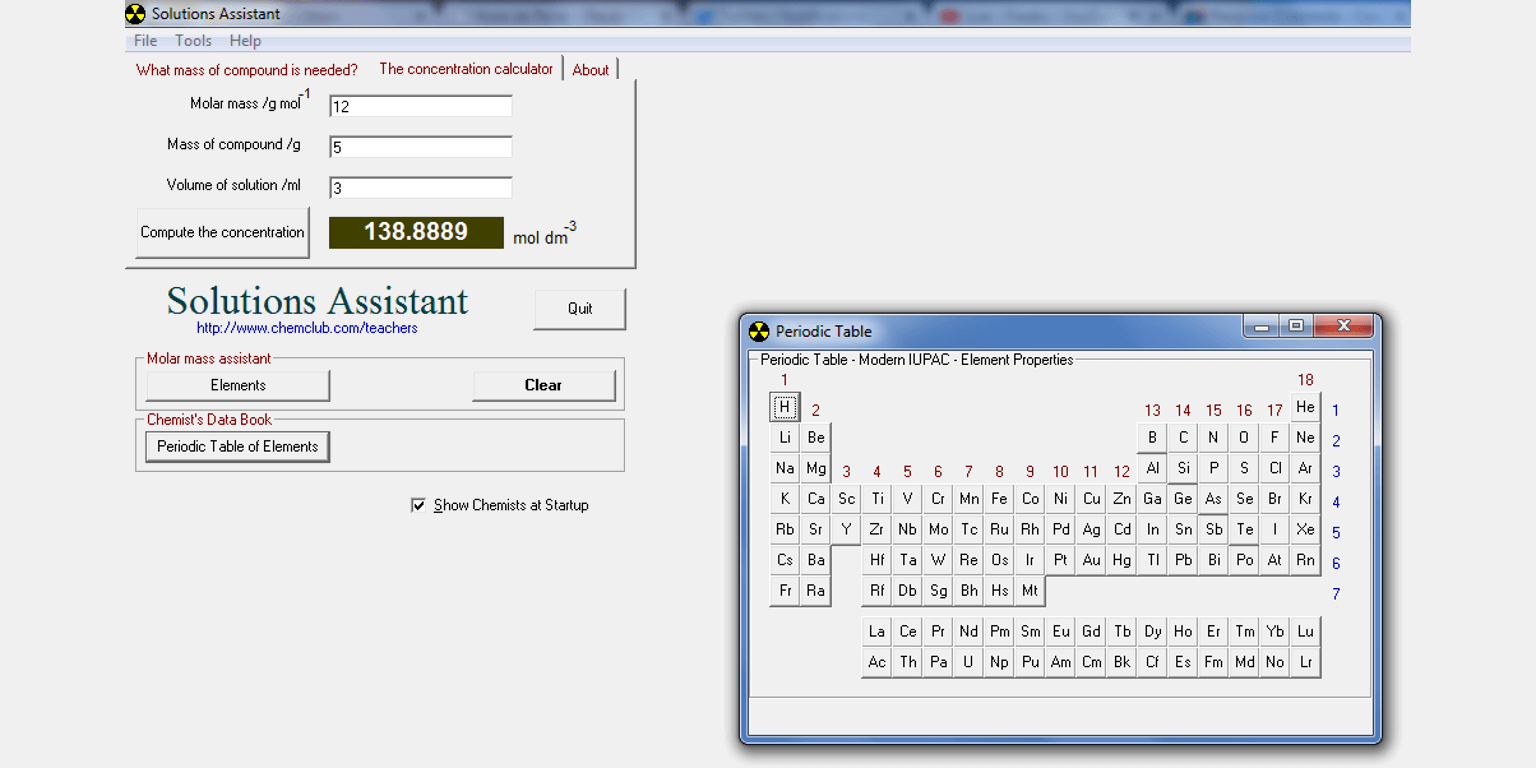The width and height of the screenshot is (1536, 768).
Task: Open the Help menu
Action: [245, 41]
